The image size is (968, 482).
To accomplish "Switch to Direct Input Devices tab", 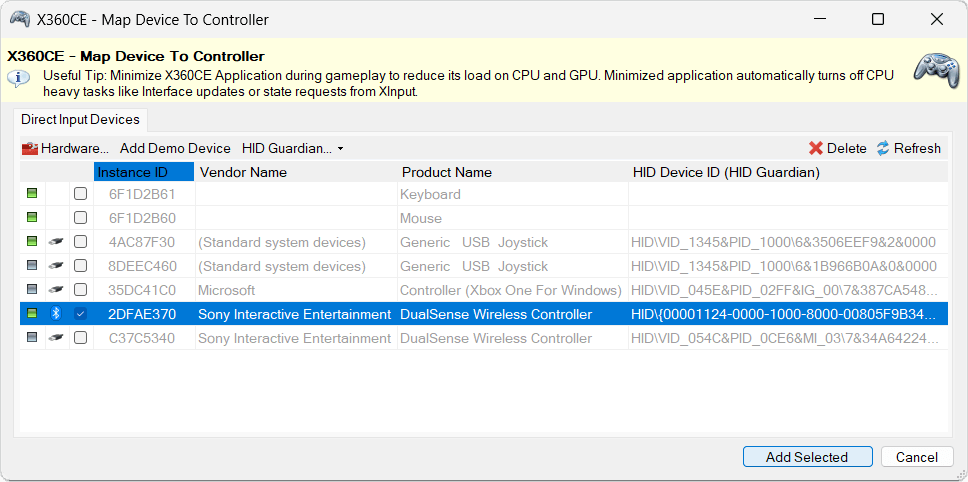I will 80,119.
